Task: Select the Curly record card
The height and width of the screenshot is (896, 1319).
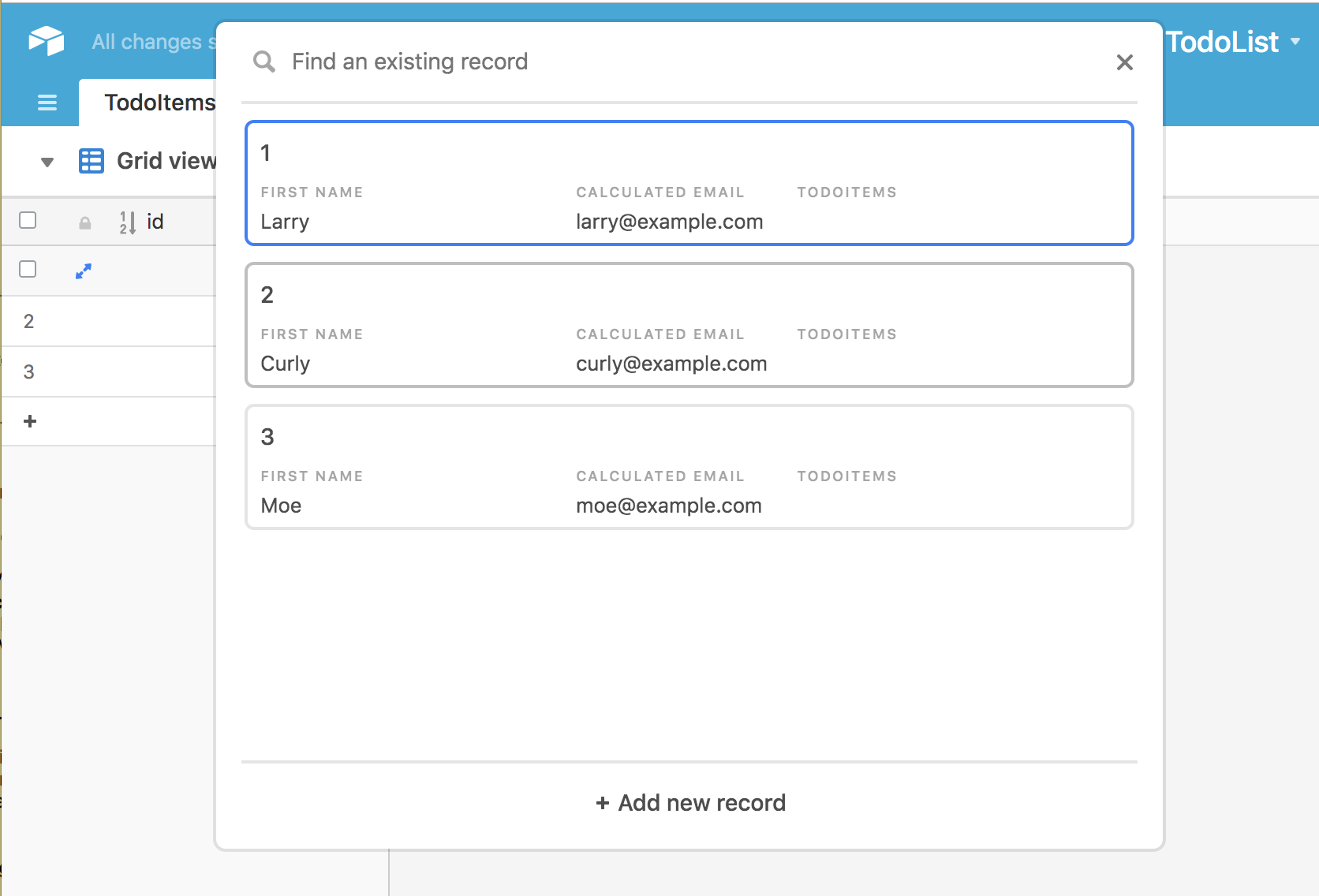Action: 689,325
